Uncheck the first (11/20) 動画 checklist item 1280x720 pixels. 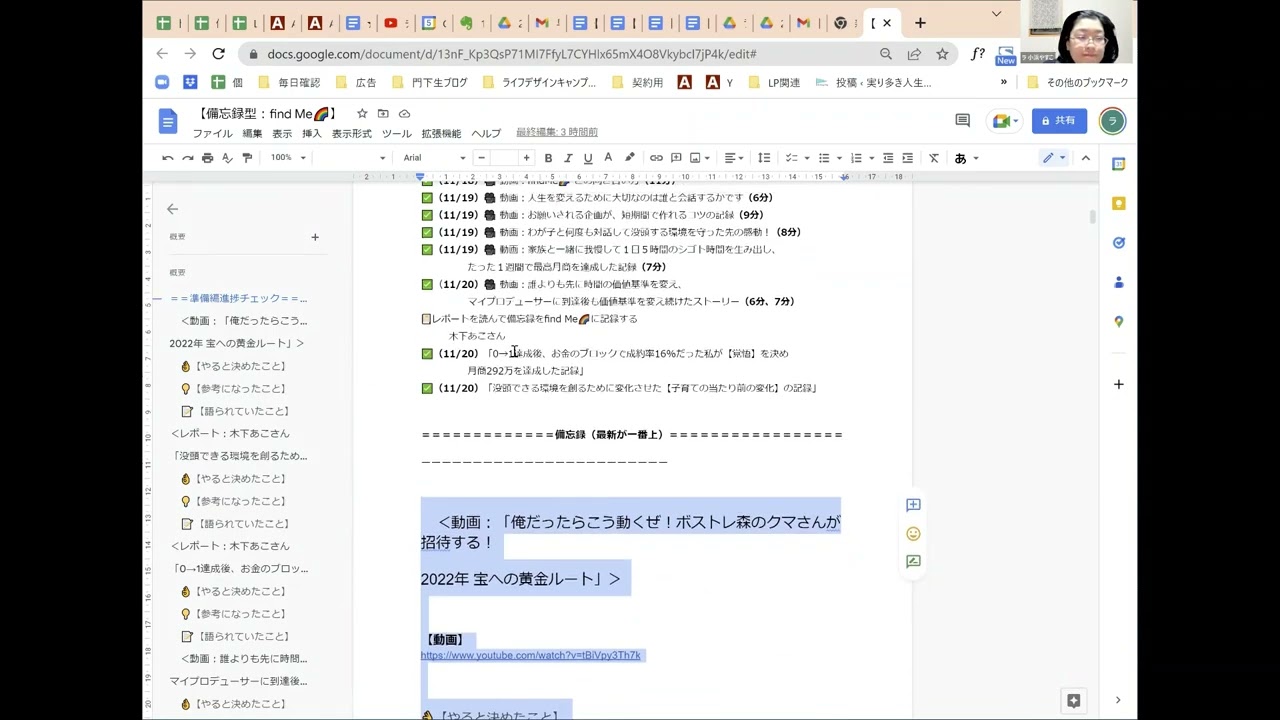coord(427,285)
